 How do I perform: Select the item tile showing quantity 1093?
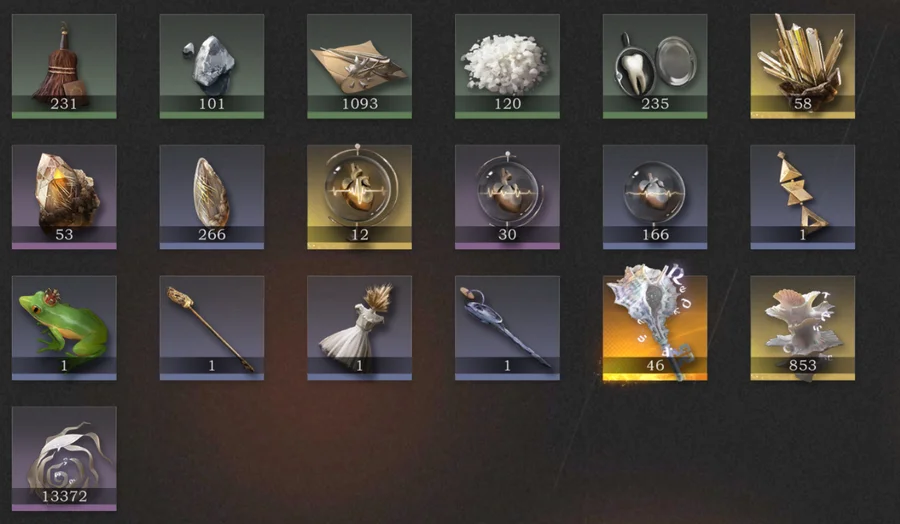tap(359, 67)
